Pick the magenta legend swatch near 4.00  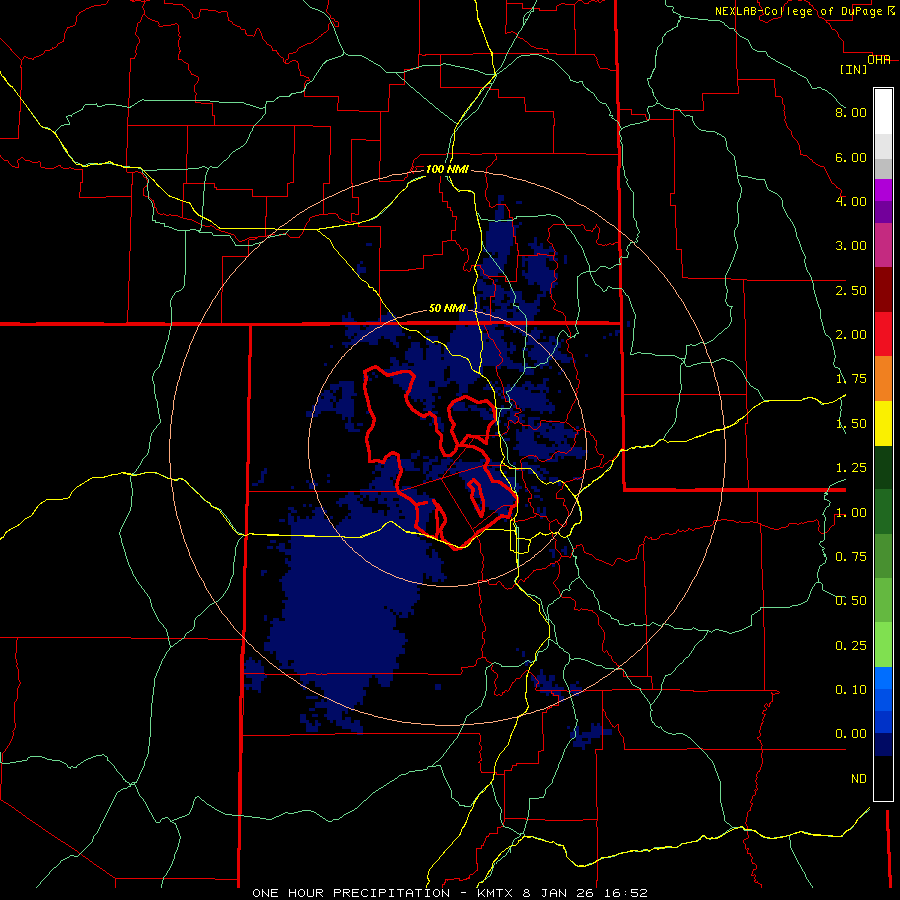pyautogui.click(x=883, y=190)
